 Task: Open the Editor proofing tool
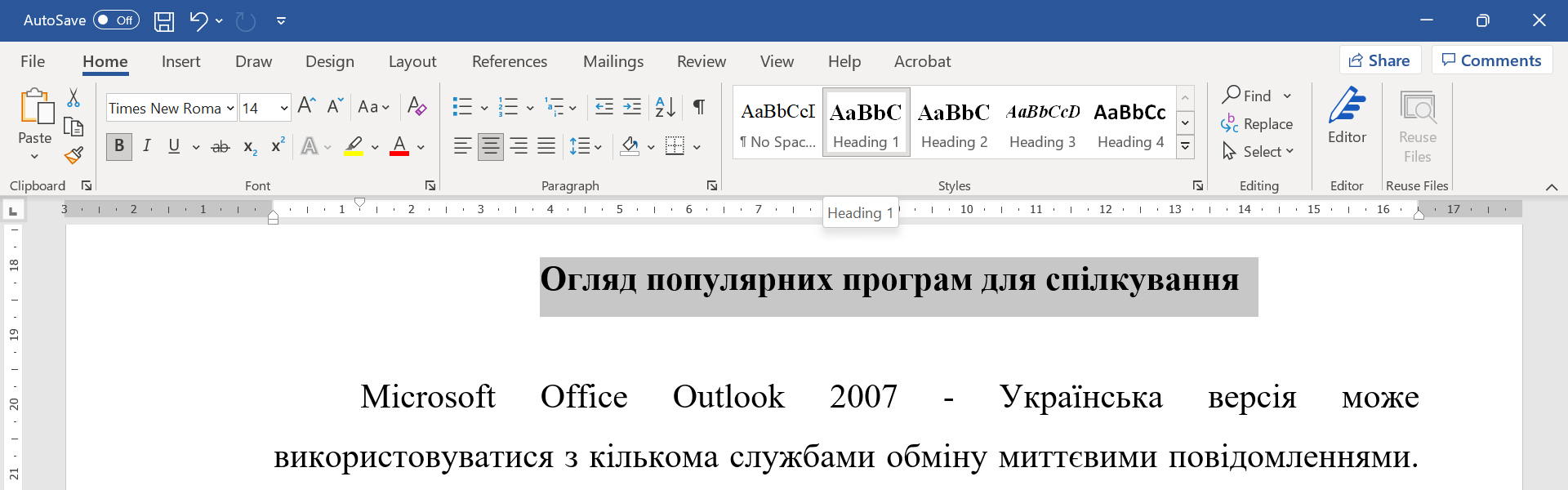(1347, 116)
